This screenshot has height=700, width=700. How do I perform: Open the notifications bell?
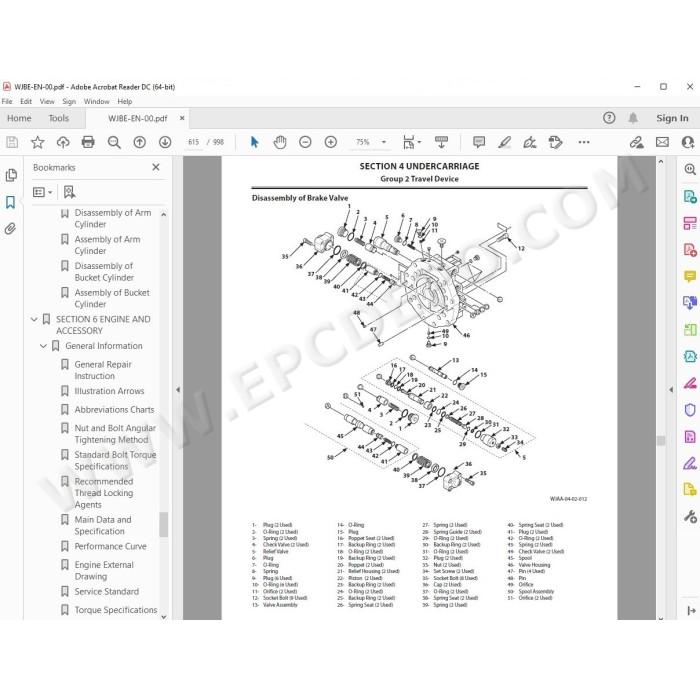[x=633, y=118]
